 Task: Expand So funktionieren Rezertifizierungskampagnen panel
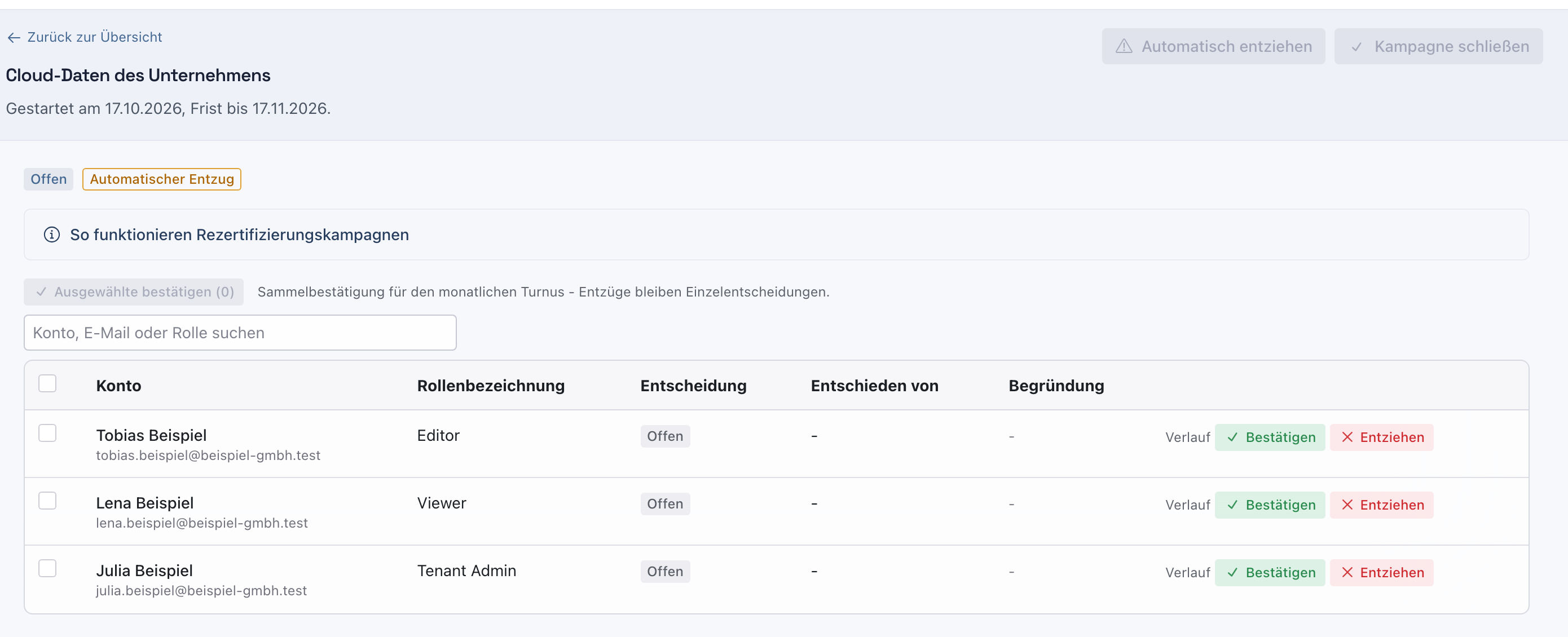coord(776,235)
